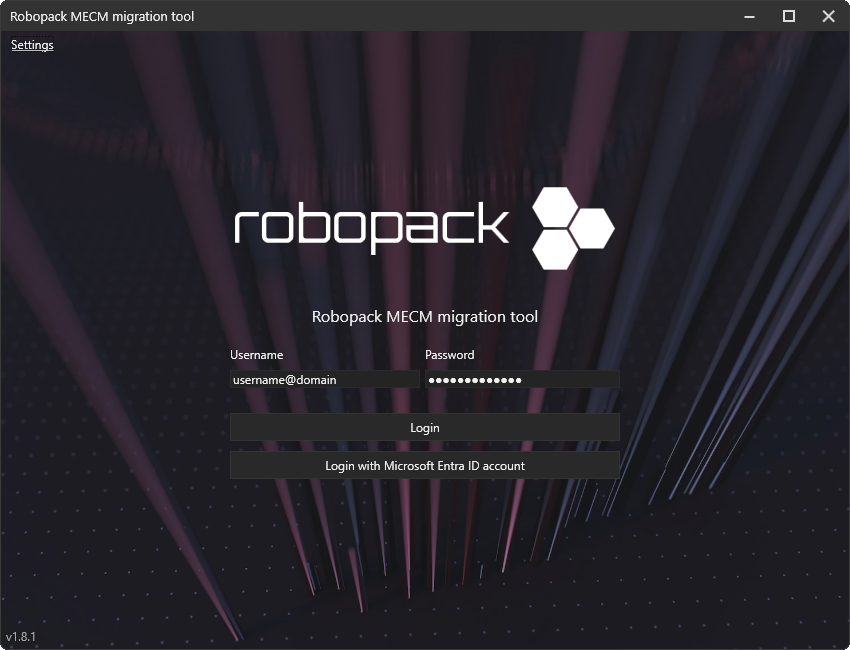Click the X close icon
This screenshot has width=850, height=650.
(827, 16)
